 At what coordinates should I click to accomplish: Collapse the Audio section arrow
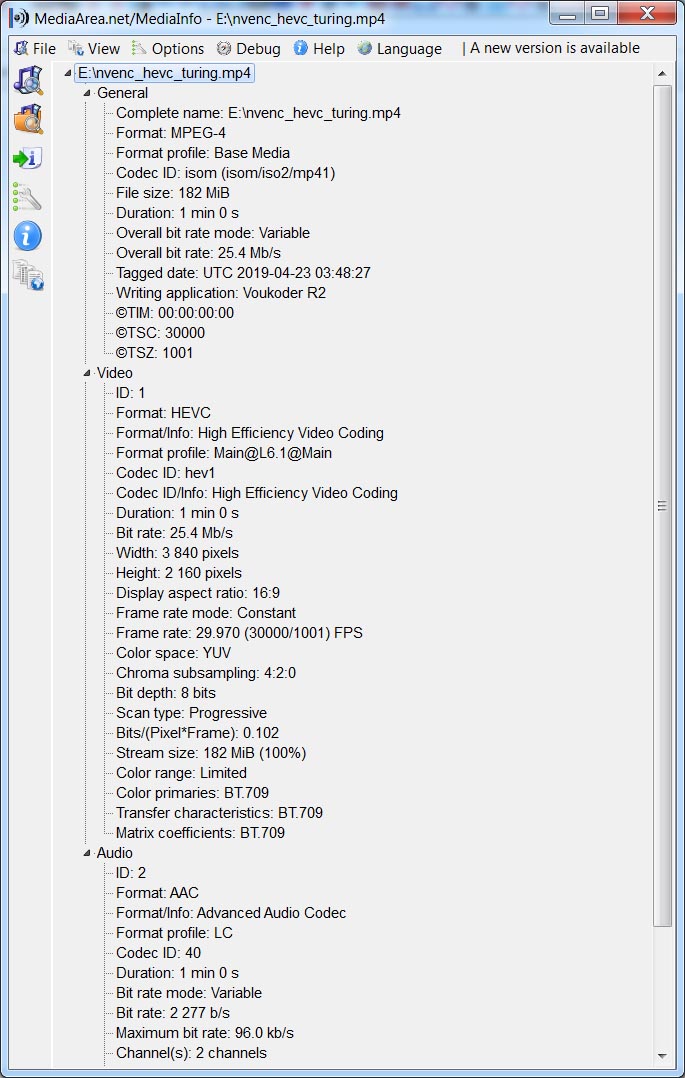tap(87, 853)
